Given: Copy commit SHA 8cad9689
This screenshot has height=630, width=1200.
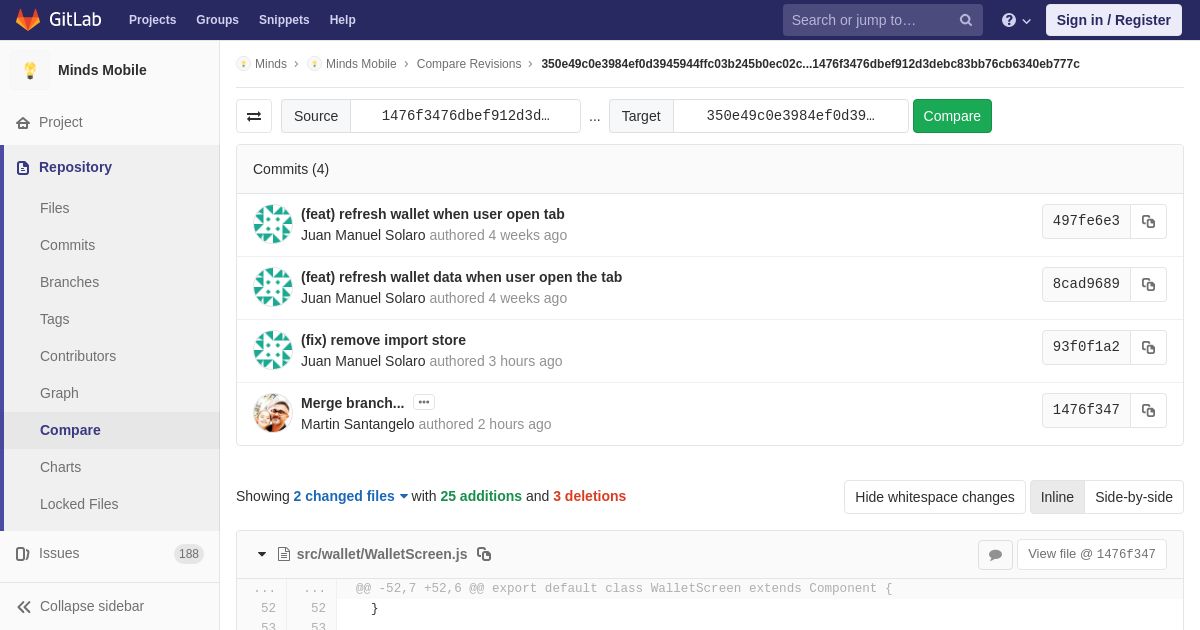Looking at the screenshot, I should click(x=1148, y=284).
